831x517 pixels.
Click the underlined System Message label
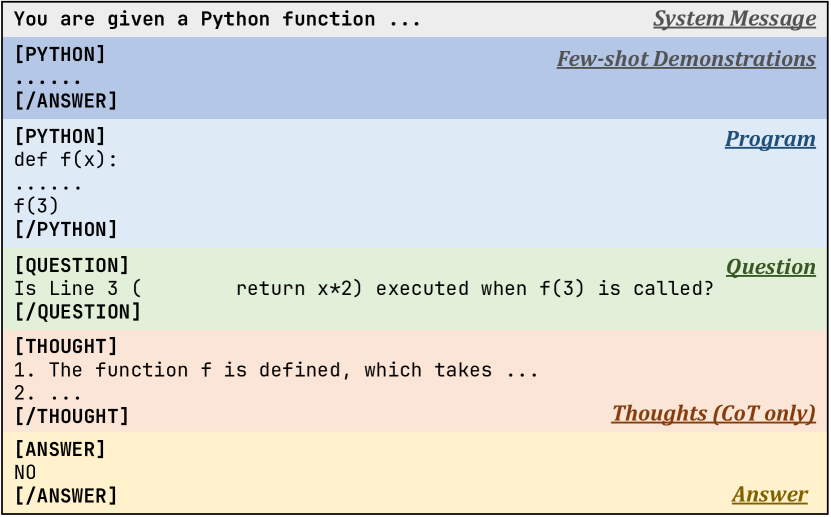[x=734, y=19]
